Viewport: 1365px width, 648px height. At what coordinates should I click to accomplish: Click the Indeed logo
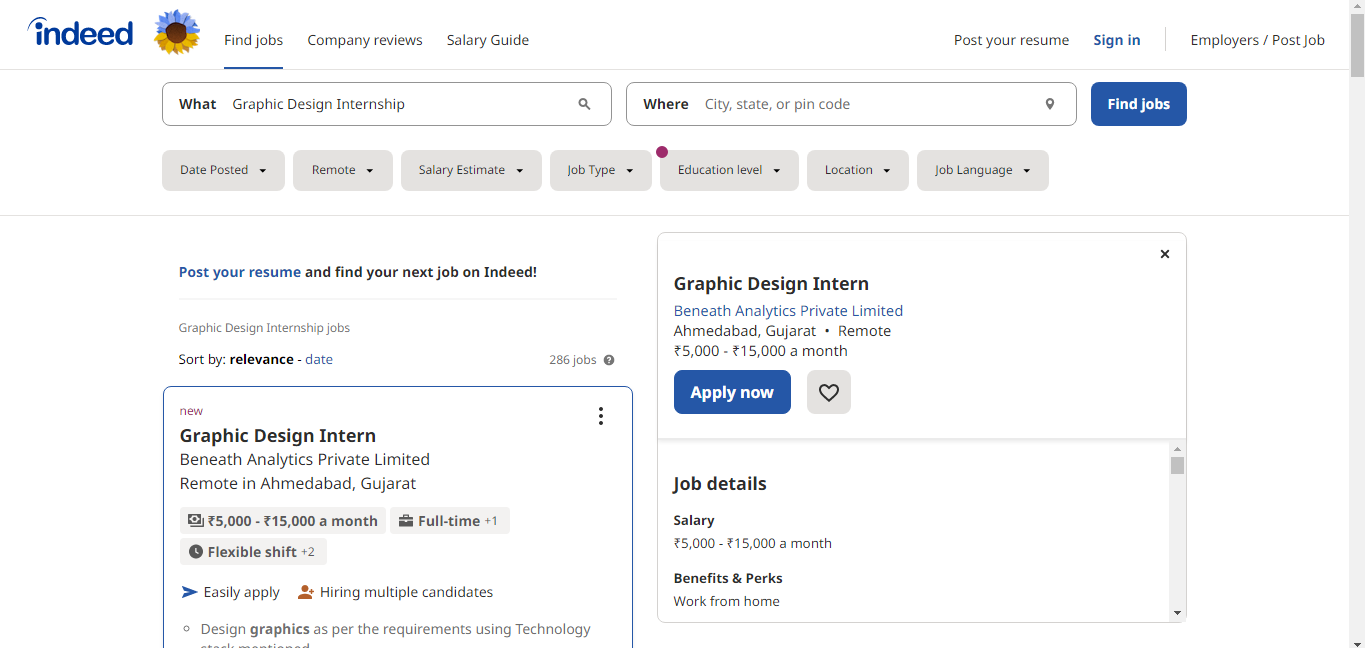click(x=80, y=33)
